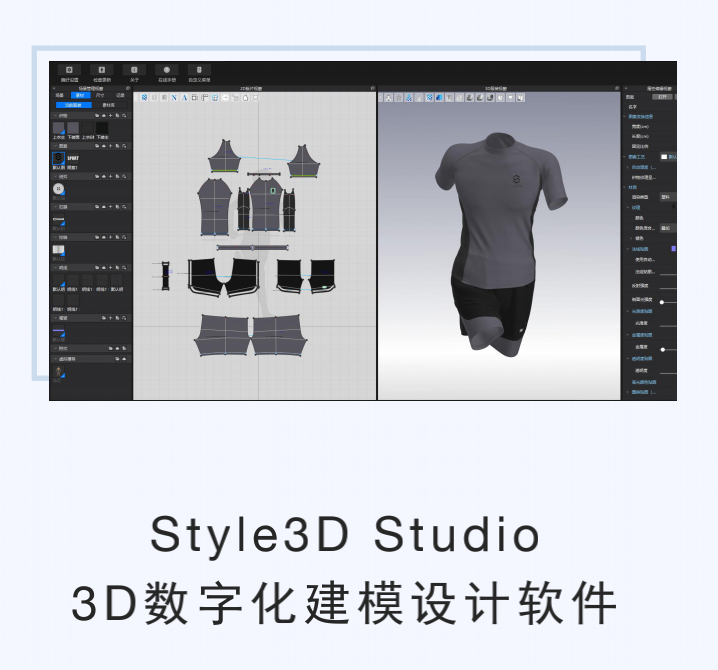
Task: Switch to the 素材库 library sub-tab
Action: point(109,105)
